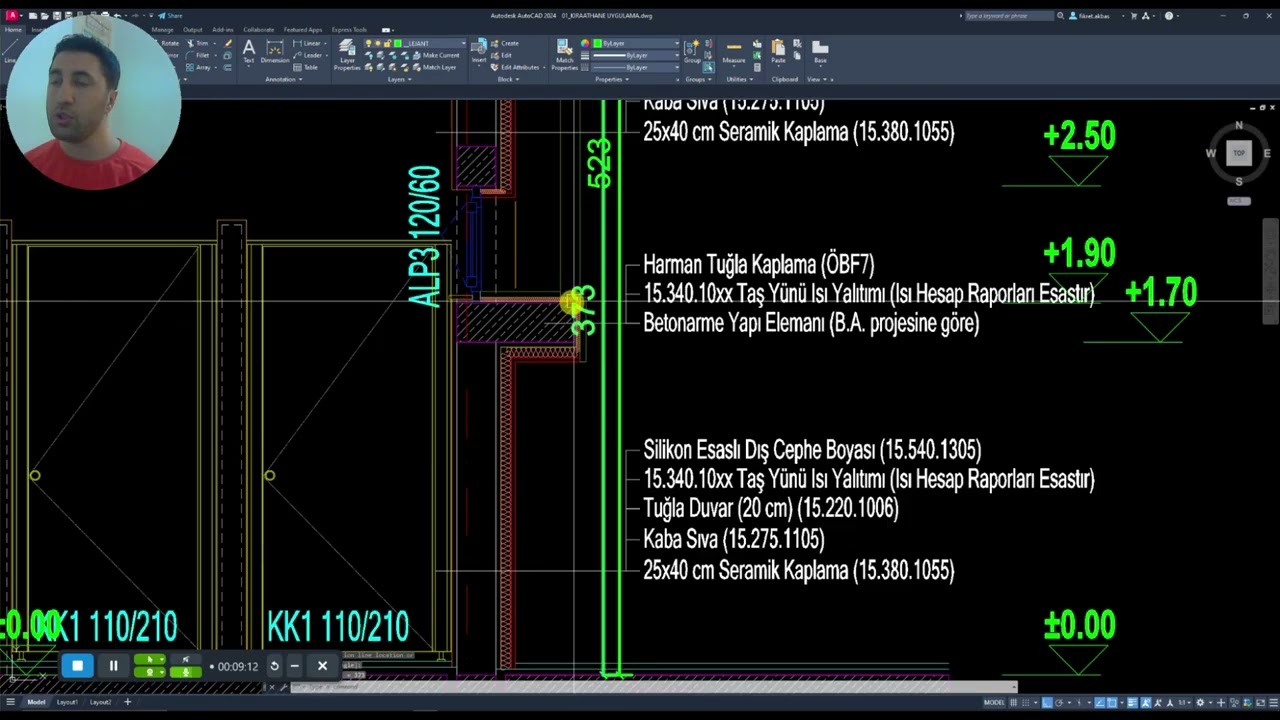Screen dimensions: 1280x720
Task: Expand the Properties panel
Action: 611,79
